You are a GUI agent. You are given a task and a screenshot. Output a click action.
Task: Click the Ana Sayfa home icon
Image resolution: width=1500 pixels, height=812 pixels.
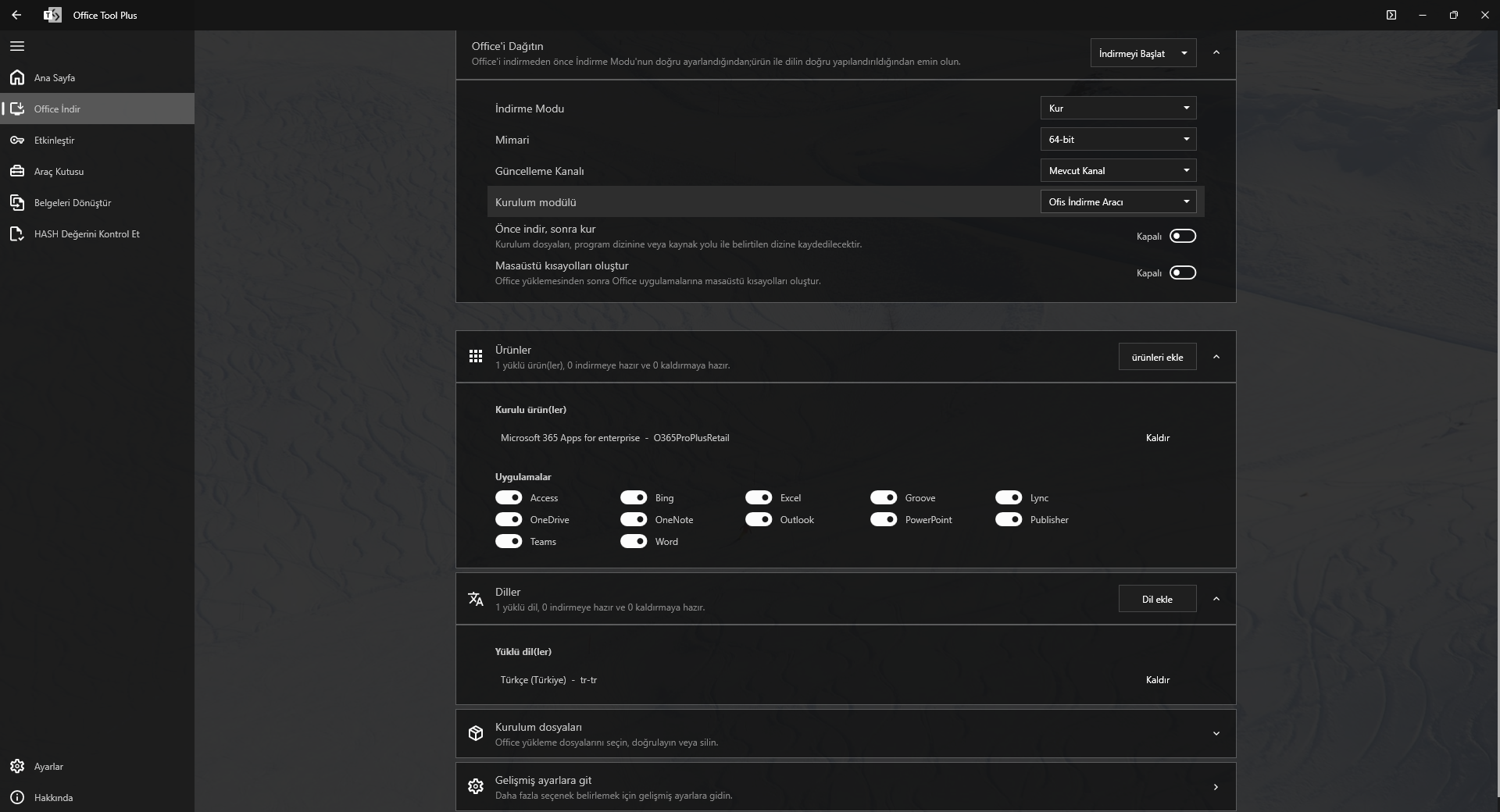click(x=17, y=77)
